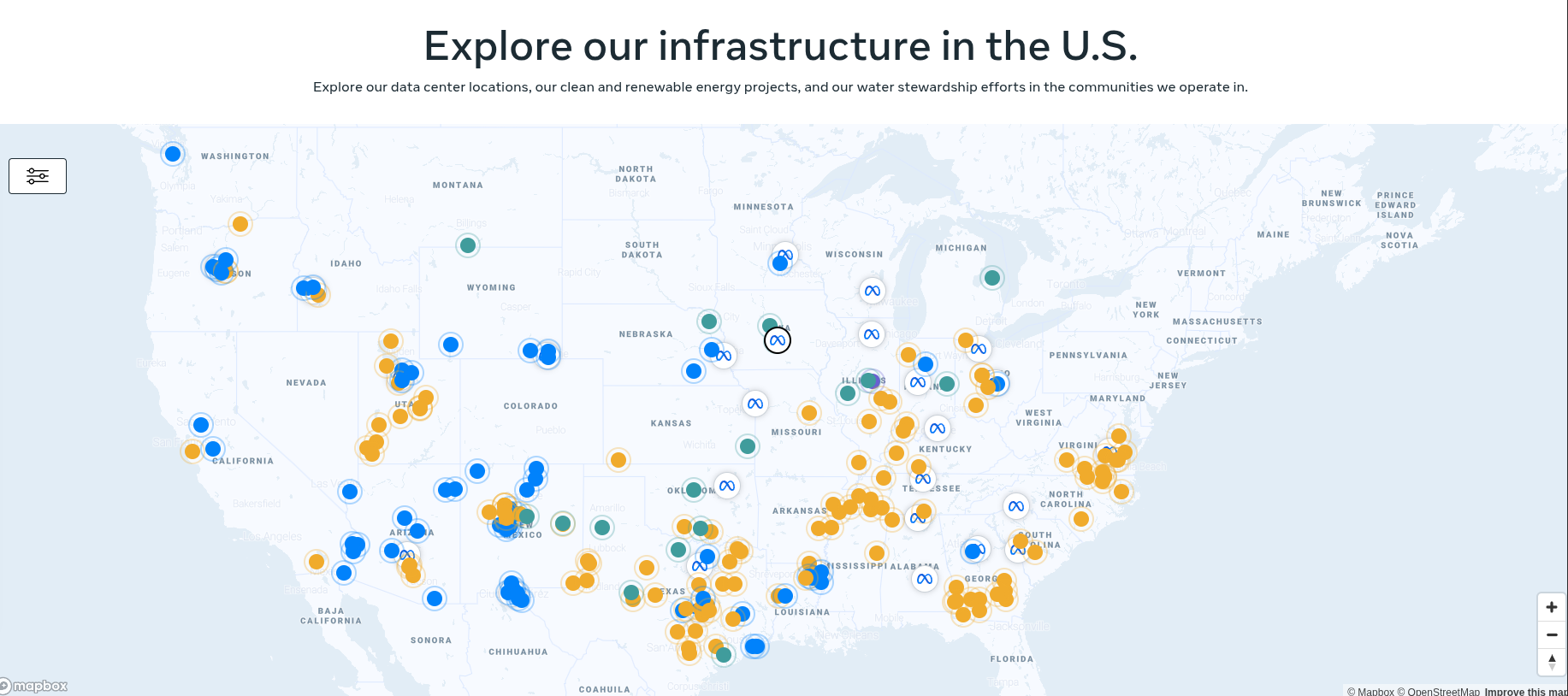Image resolution: width=1568 pixels, height=696 pixels.
Task: Reset map bearing with compass button
Action: pyautogui.click(x=1551, y=662)
